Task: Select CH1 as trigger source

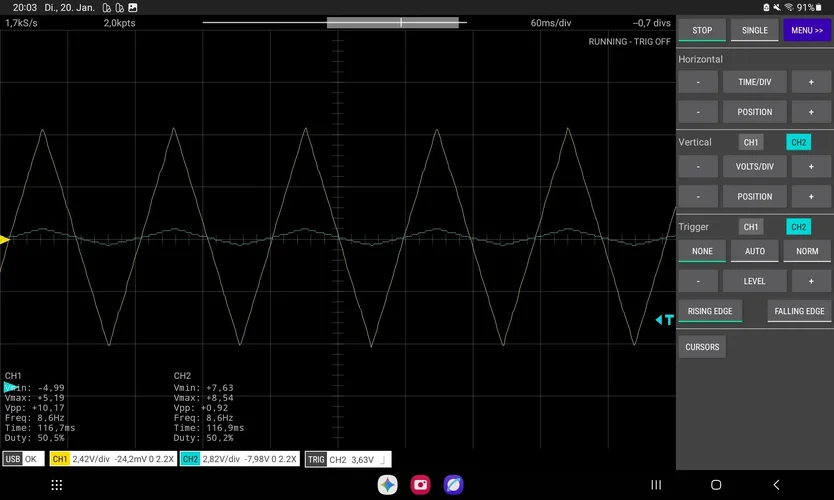Action: click(x=750, y=227)
